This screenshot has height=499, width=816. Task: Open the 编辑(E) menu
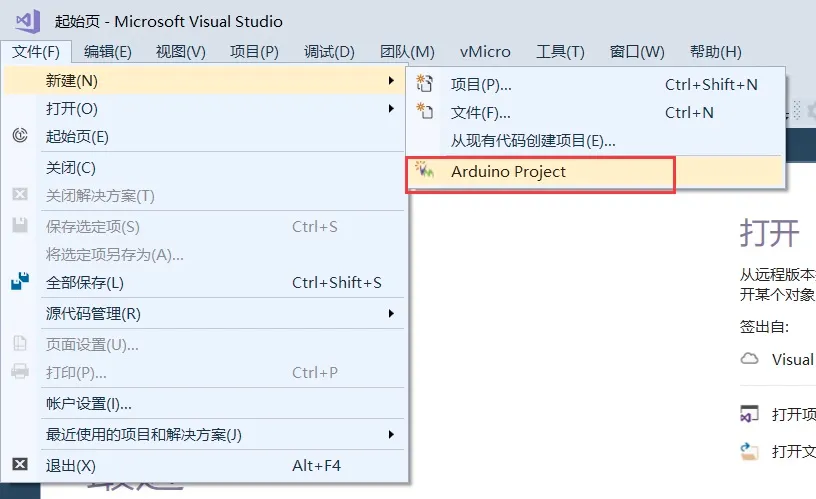click(108, 52)
